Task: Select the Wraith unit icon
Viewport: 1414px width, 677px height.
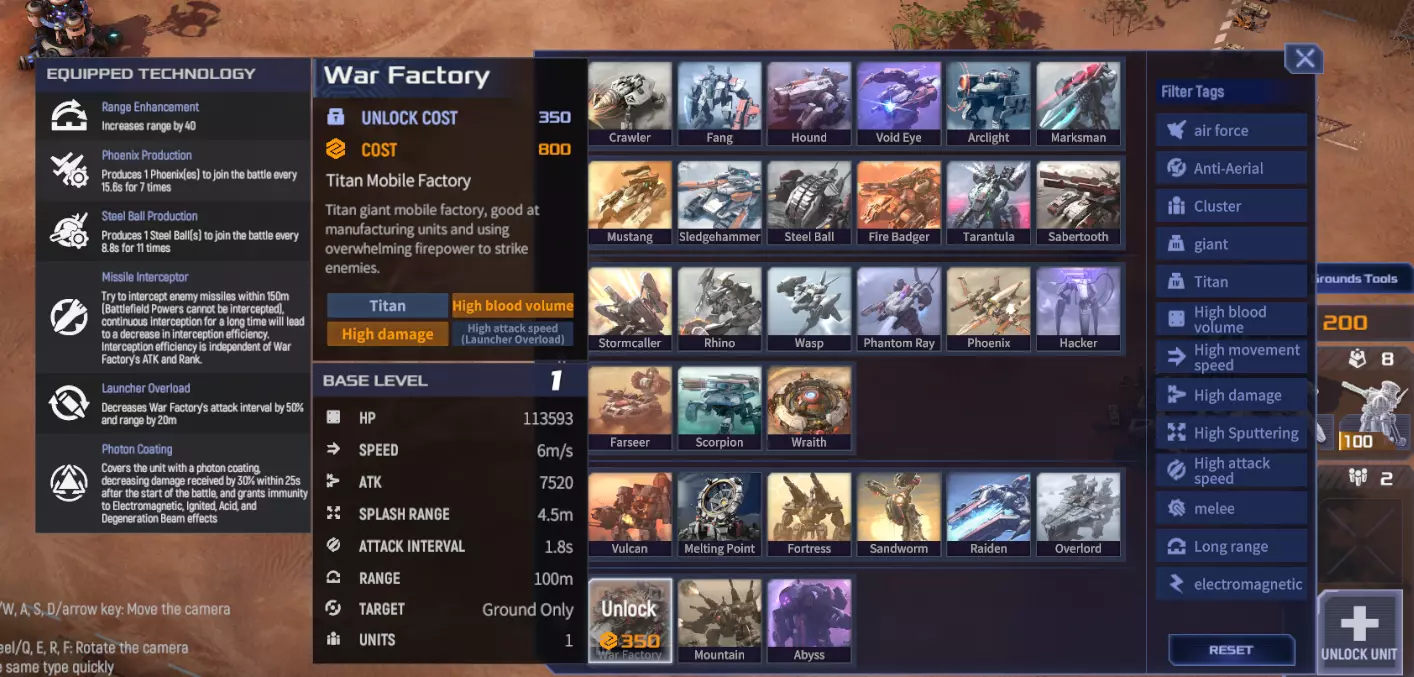Action: point(809,409)
